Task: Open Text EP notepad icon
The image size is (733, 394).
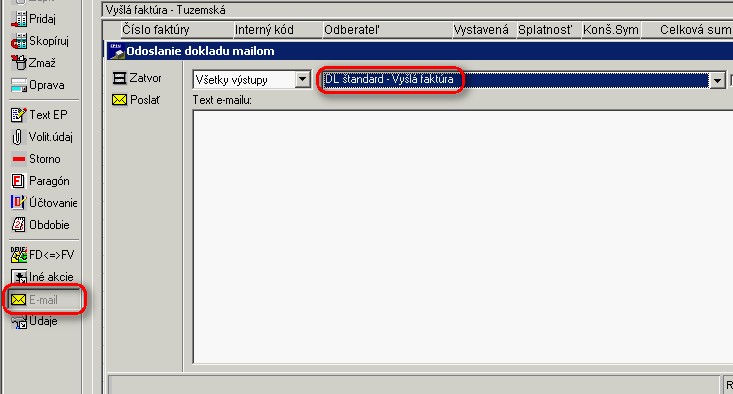Action: click(x=19, y=115)
